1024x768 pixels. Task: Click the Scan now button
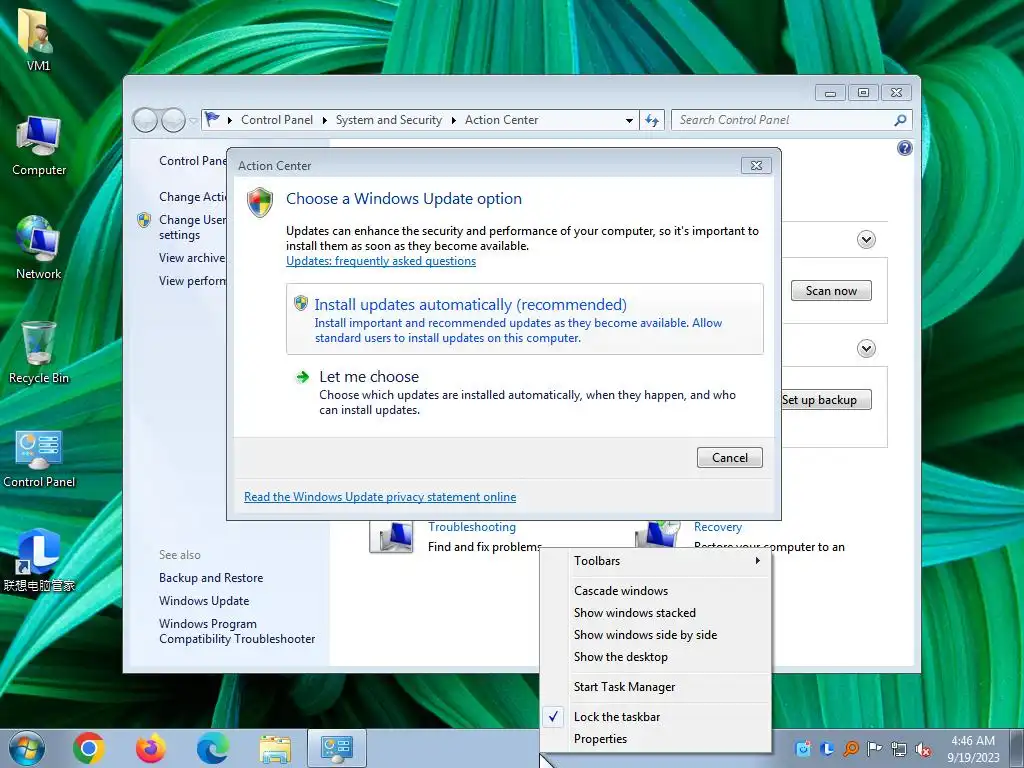click(831, 291)
